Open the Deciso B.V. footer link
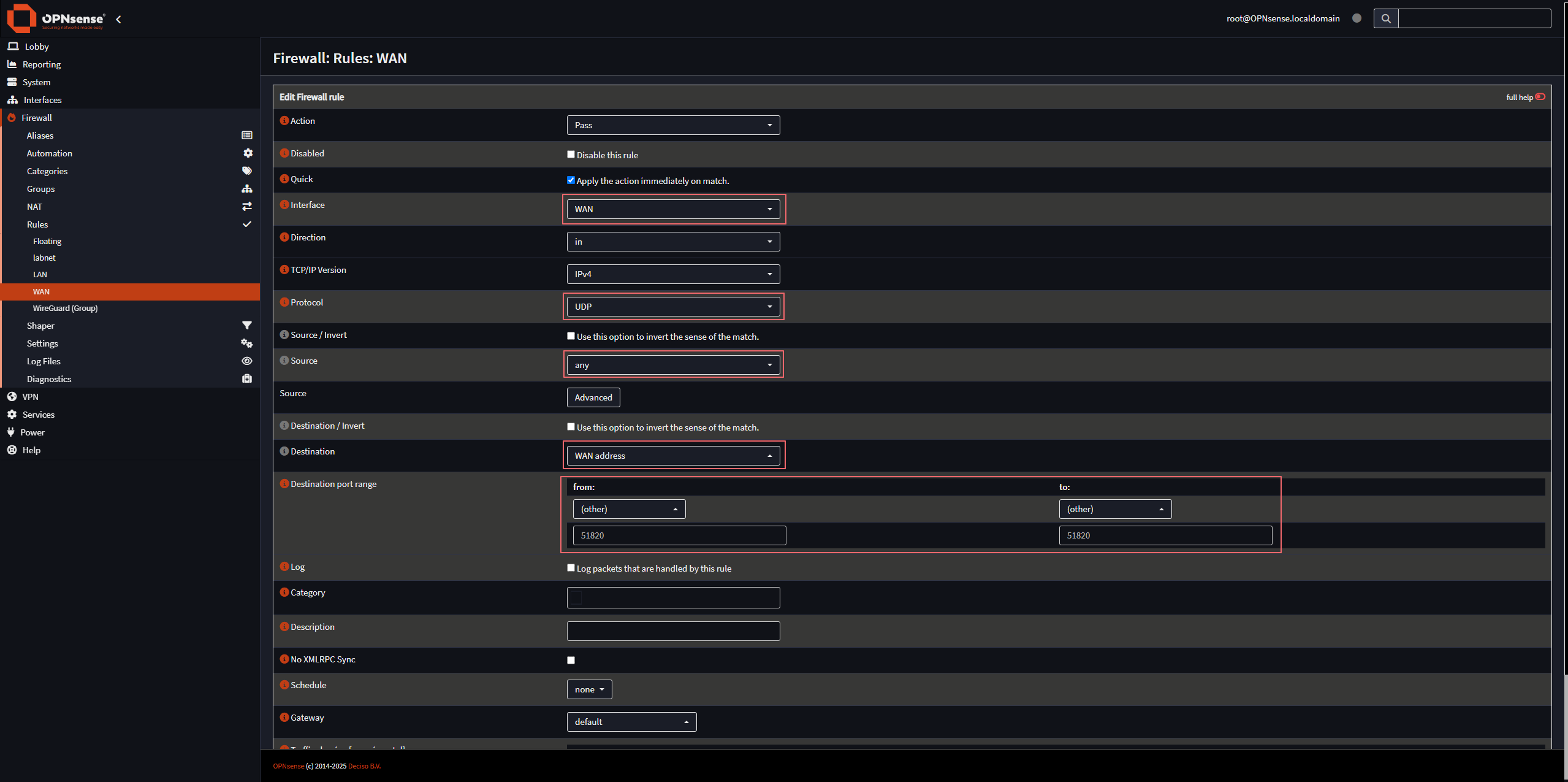 point(364,766)
